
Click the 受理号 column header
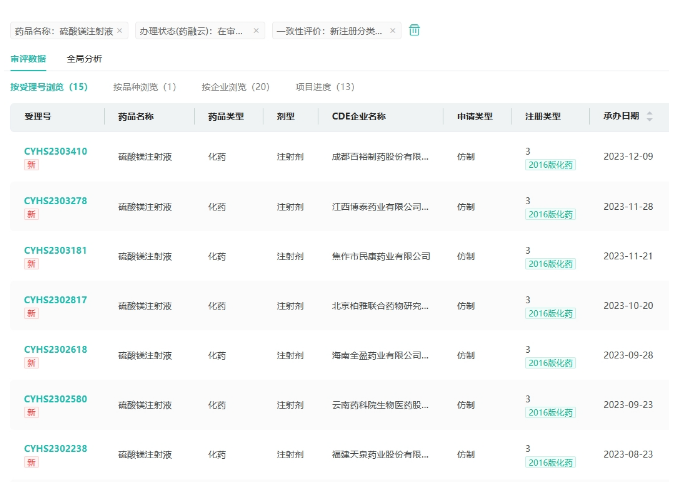click(38, 116)
